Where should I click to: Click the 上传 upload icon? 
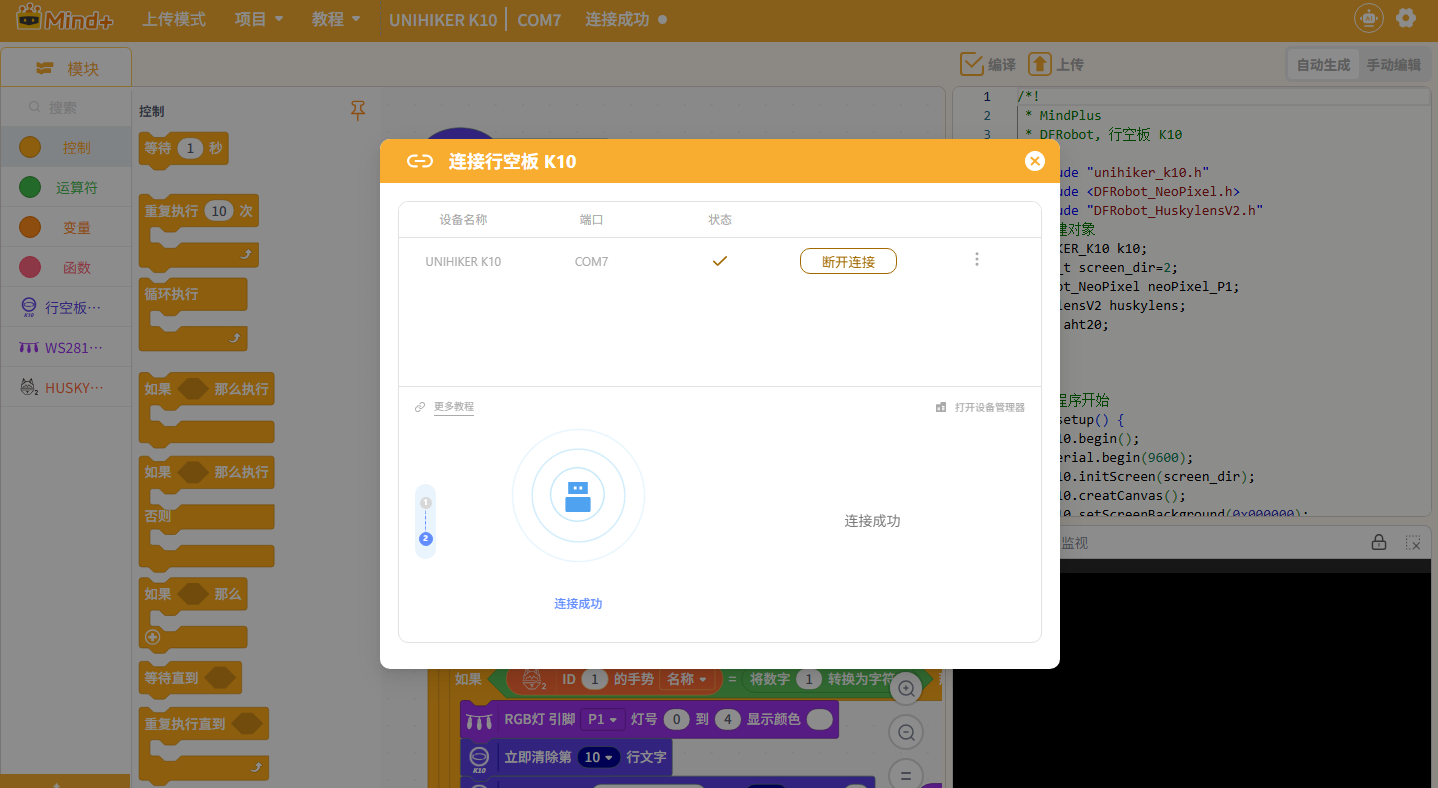click(x=1039, y=64)
